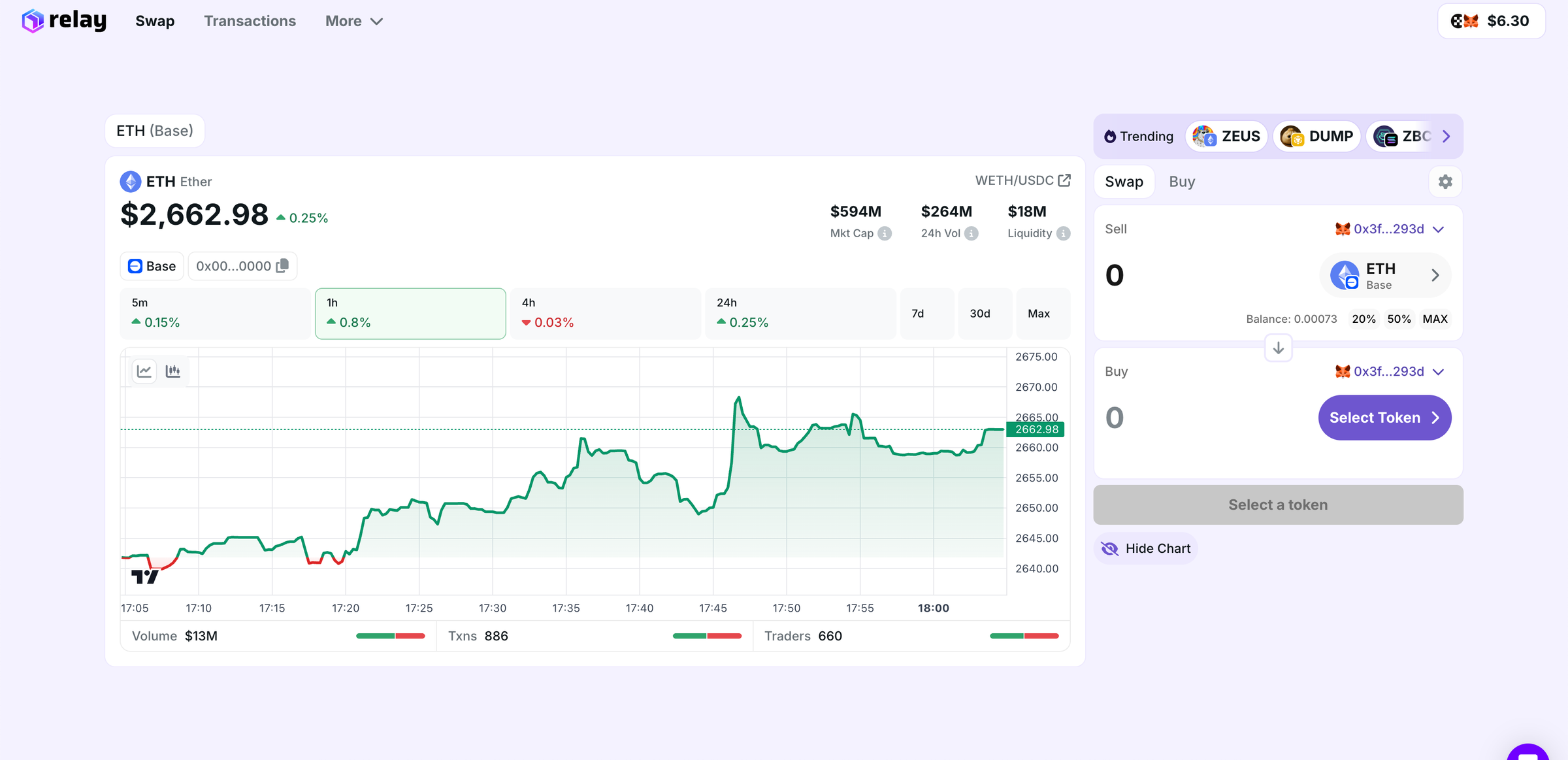Select the 4h timeframe
Image resolution: width=1568 pixels, height=760 pixels.
click(x=605, y=313)
